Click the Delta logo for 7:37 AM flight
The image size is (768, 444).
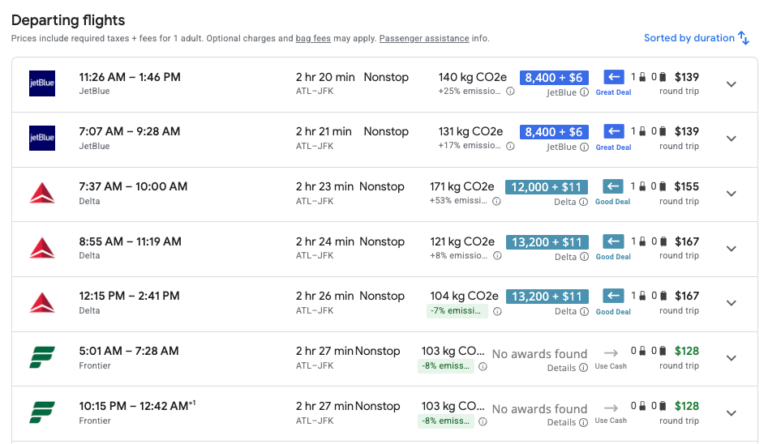coord(42,193)
